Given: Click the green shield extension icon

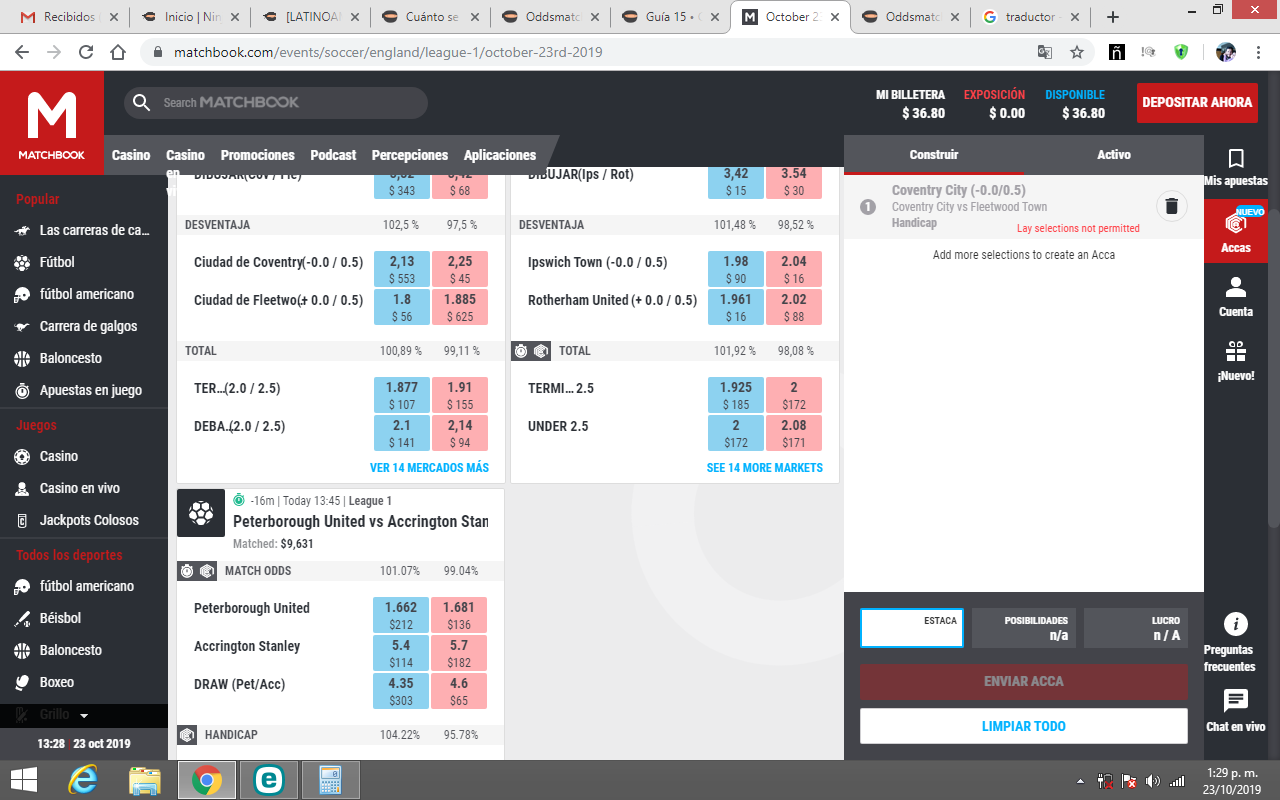Looking at the screenshot, I should coord(1181,52).
